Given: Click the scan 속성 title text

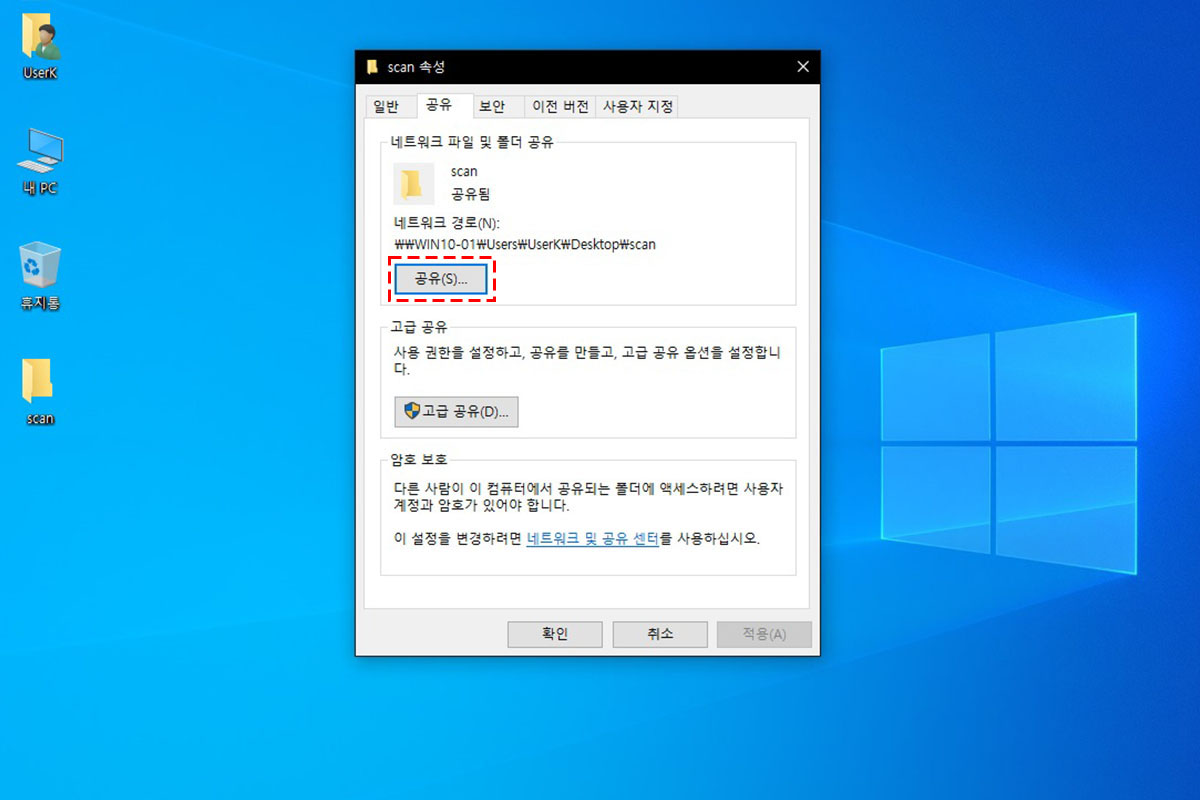Looking at the screenshot, I should pos(416,67).
